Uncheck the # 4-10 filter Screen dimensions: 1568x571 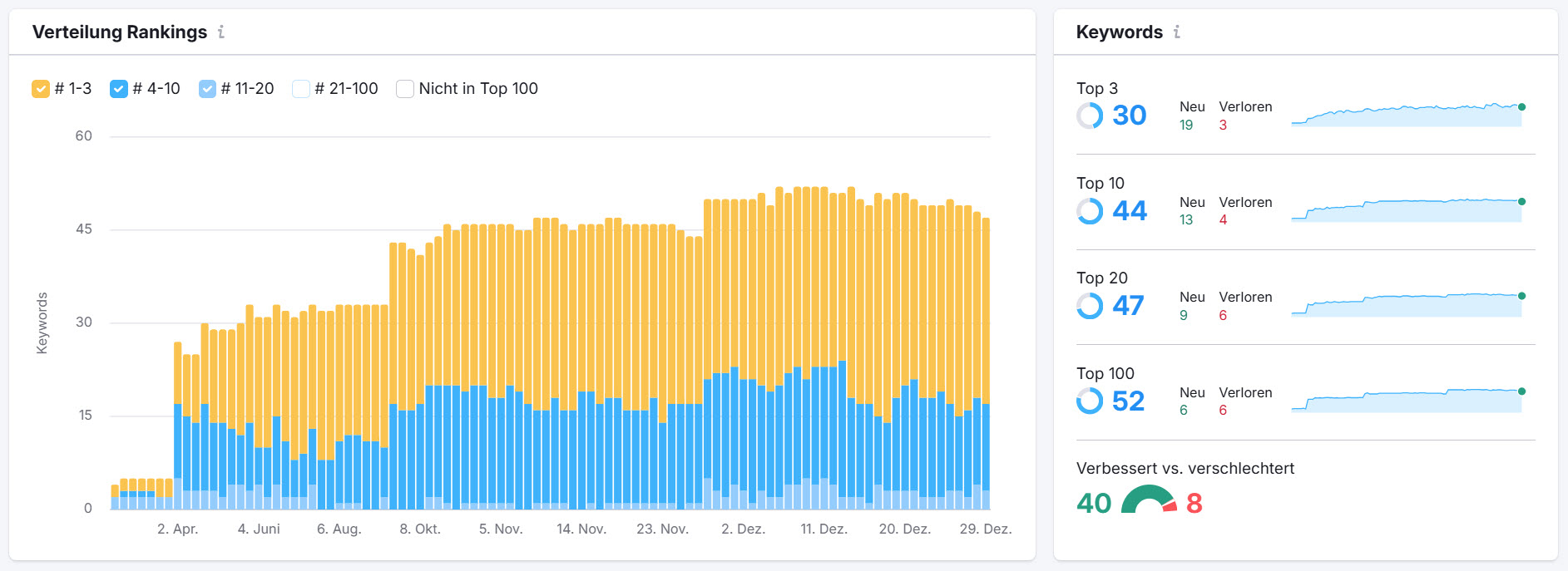[x=118, y=88]
